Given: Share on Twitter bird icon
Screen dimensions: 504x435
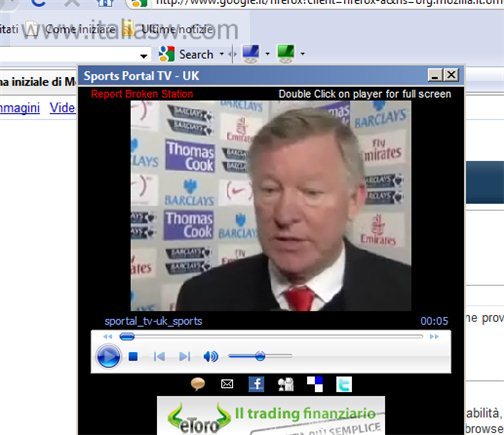Looking at the screenshot, I should (x=344, y=384).
